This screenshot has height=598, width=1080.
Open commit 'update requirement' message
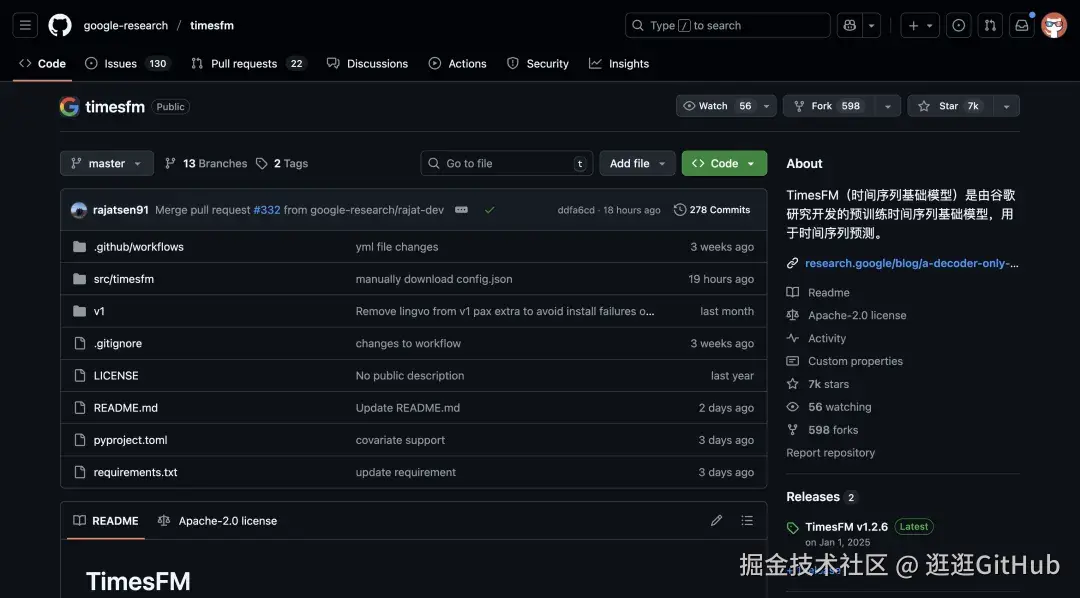pyautogui.click(x=406, y=473)
